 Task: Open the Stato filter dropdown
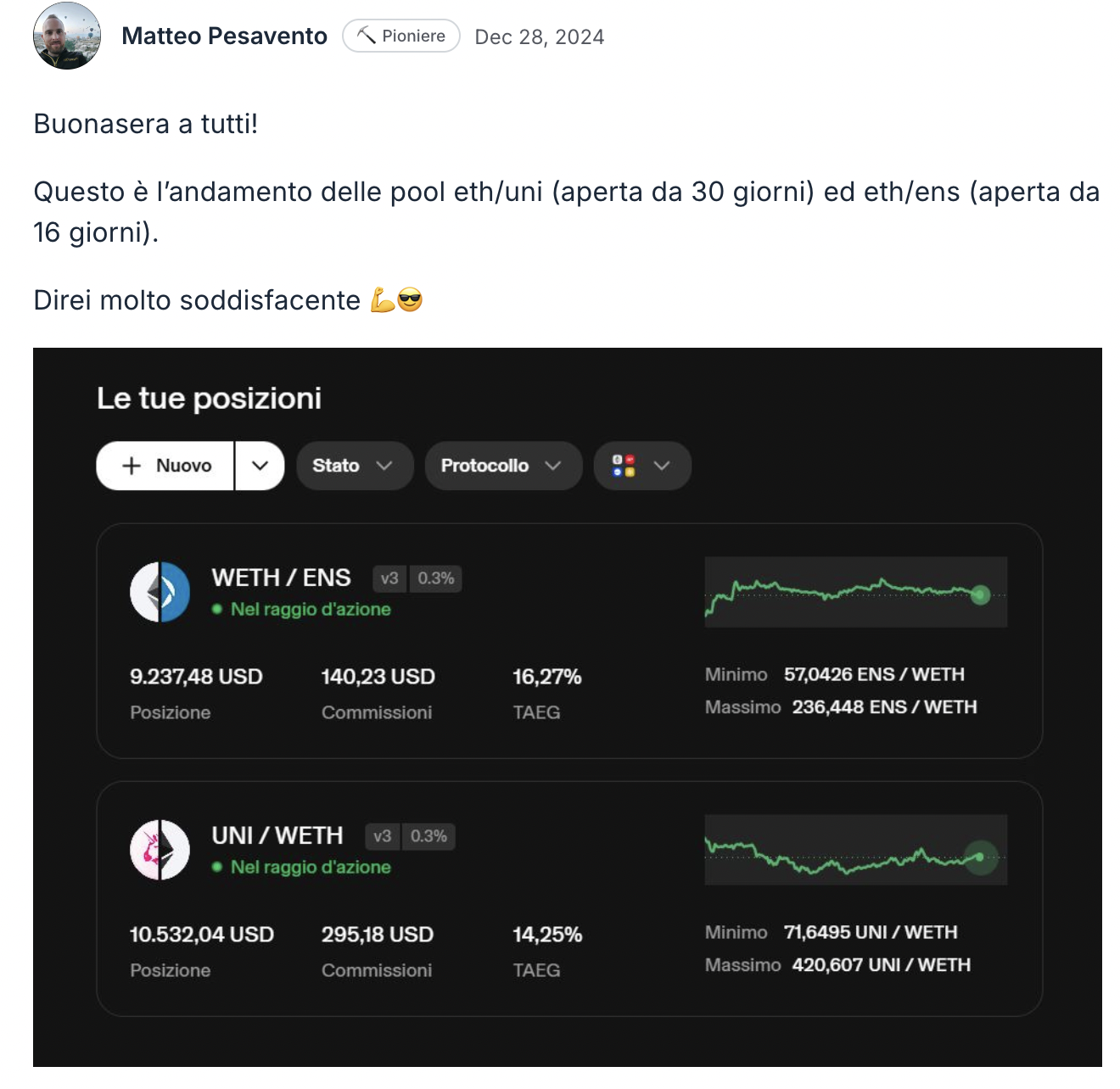(354, 466)
